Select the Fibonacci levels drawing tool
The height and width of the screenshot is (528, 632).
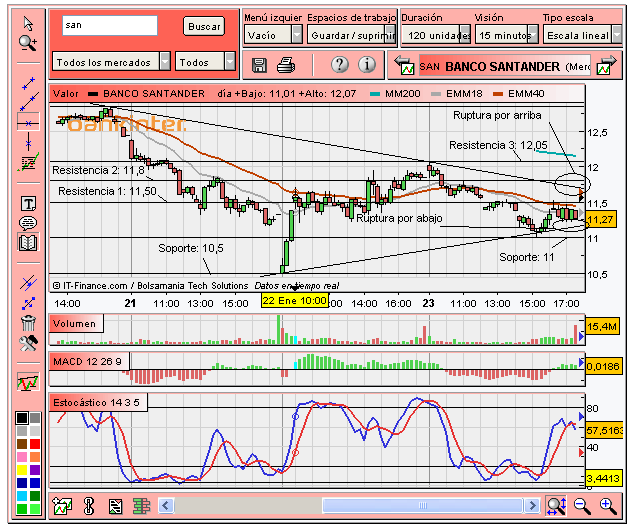tap(28, 162)
